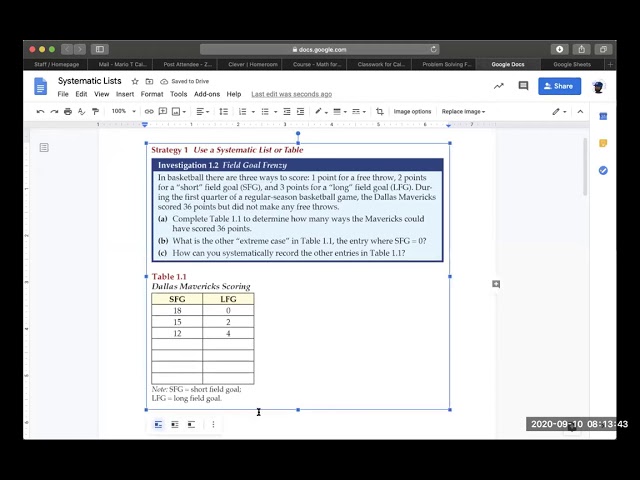640x480 pixels.
Task: Insert a link
Action: pos(149,111)
